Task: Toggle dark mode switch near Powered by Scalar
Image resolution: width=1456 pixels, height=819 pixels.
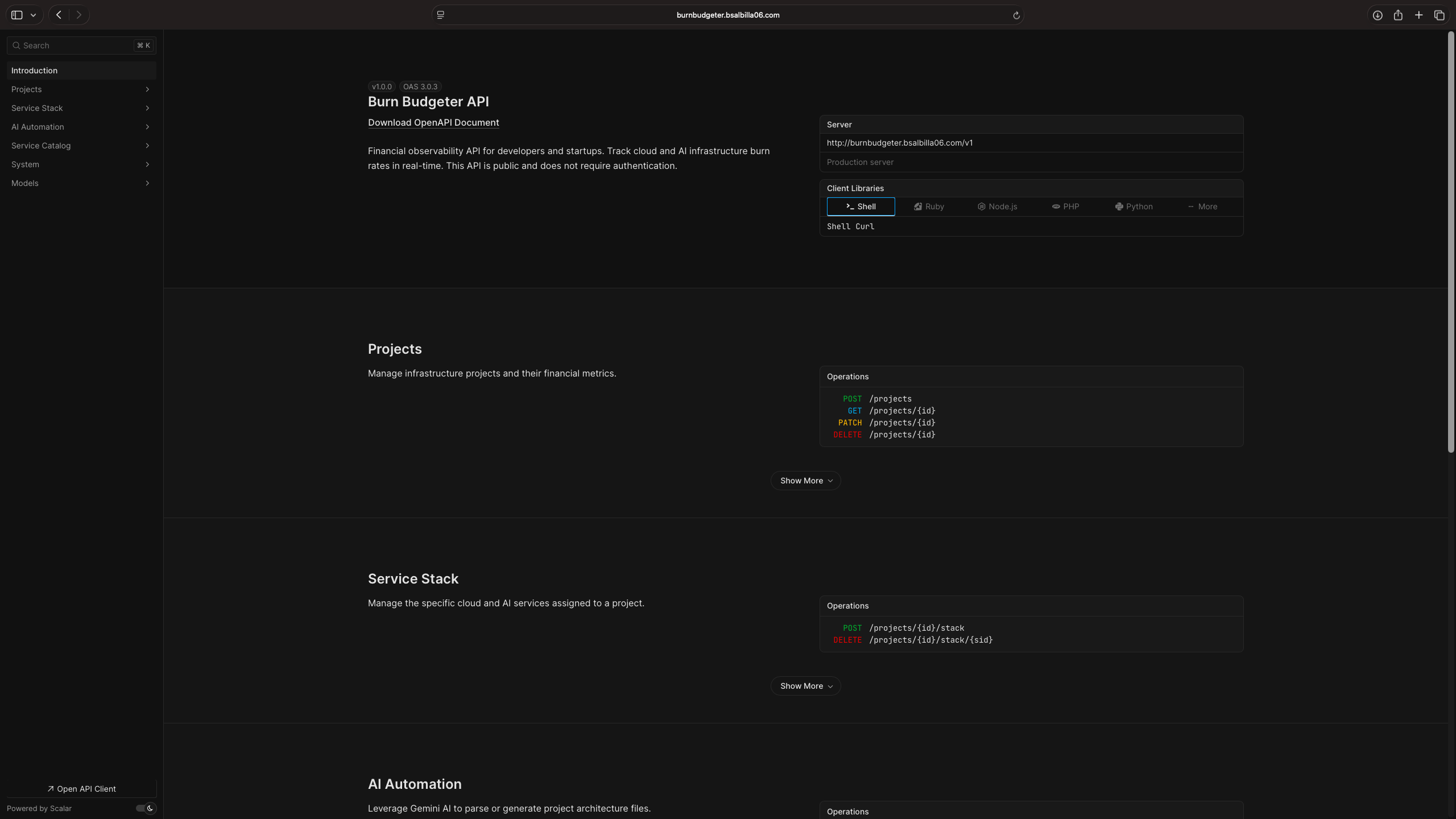Action: click(x=146, y=808)
